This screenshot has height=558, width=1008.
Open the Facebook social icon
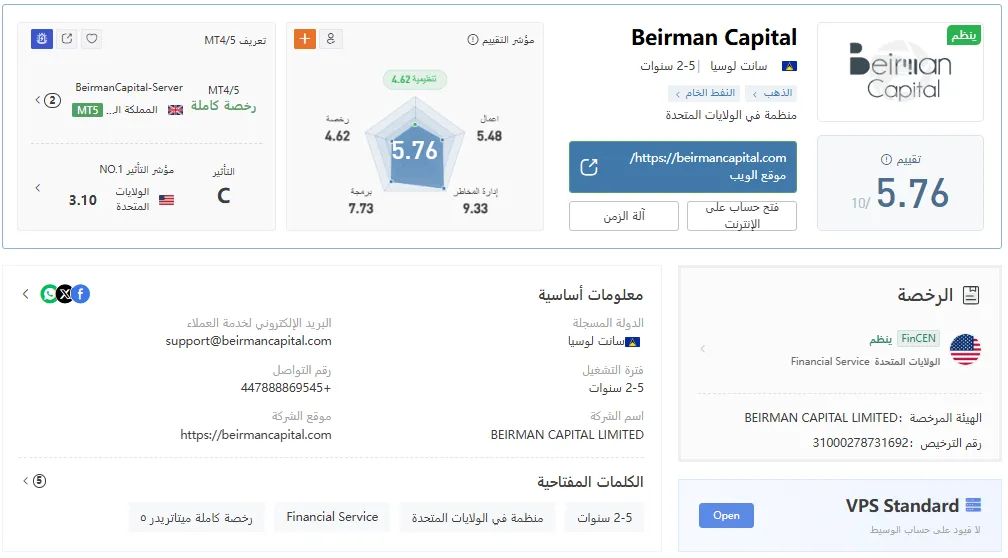(x=80, y=294)
